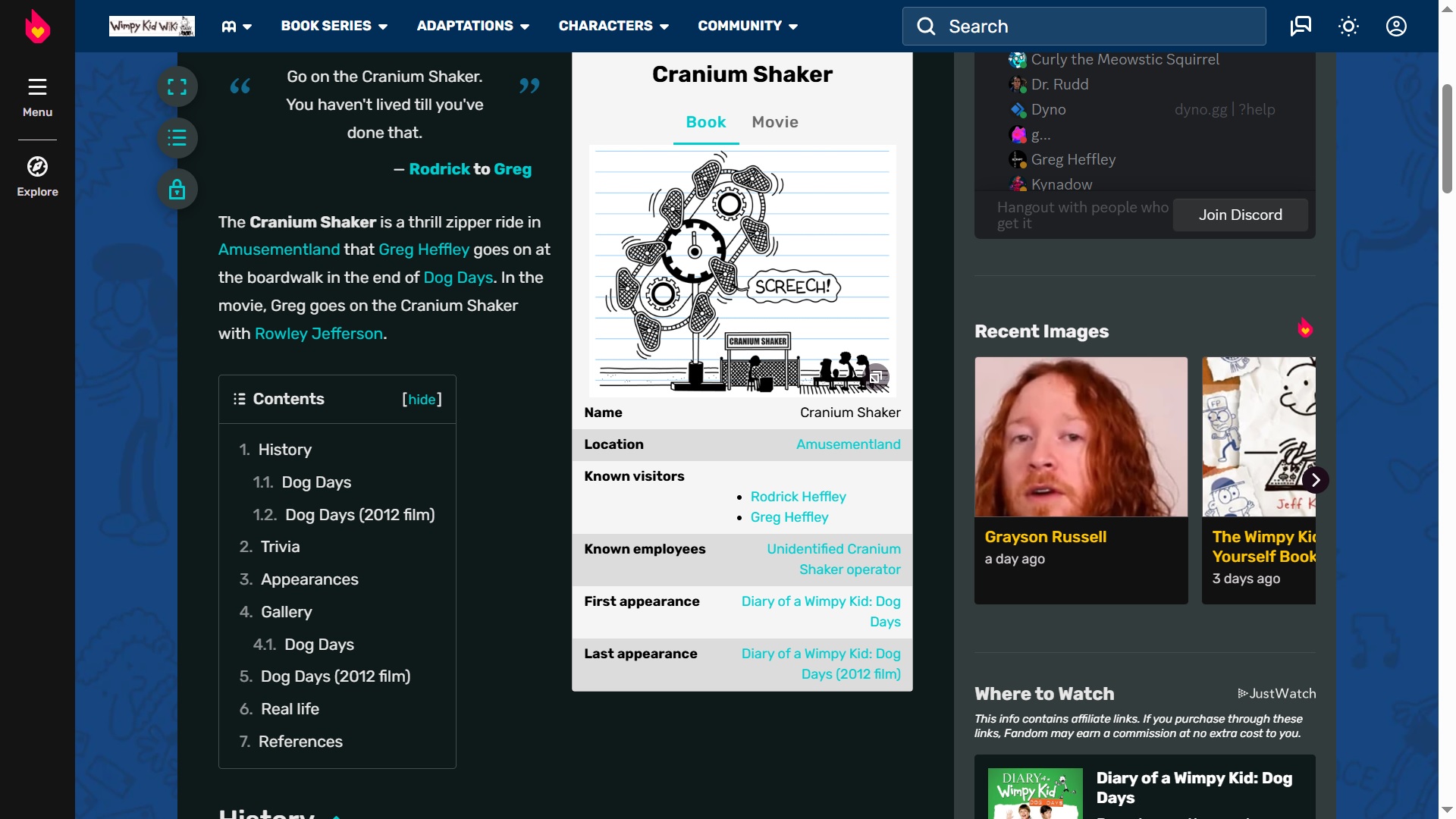1456x819 pixels.
Task: Open the Amusementland link in article text
Action: click(279, 249)
